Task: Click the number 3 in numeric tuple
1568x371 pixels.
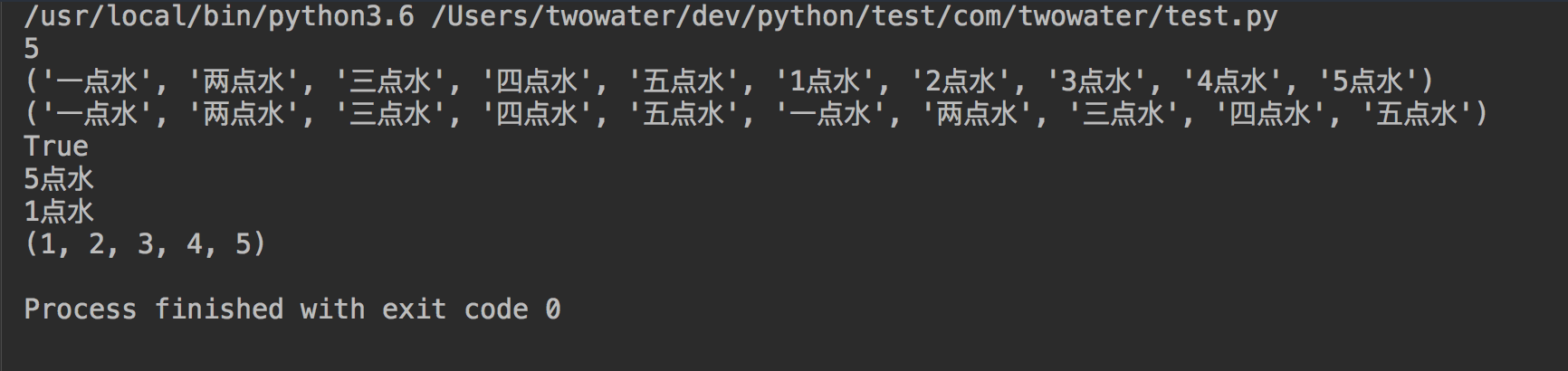Action: pyautogui.click(x=146, y=243)
